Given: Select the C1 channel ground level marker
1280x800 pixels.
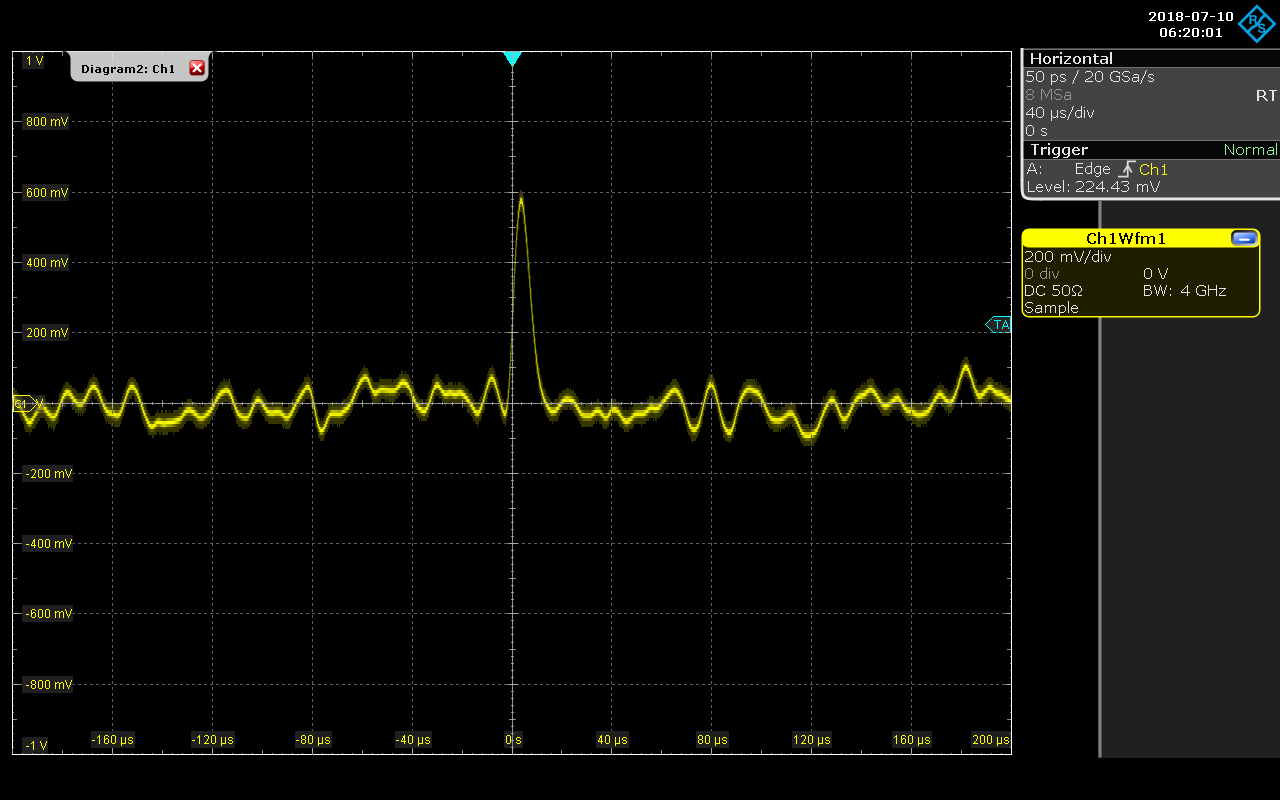Looking at the screenshot, I should [x=24, y=404].
